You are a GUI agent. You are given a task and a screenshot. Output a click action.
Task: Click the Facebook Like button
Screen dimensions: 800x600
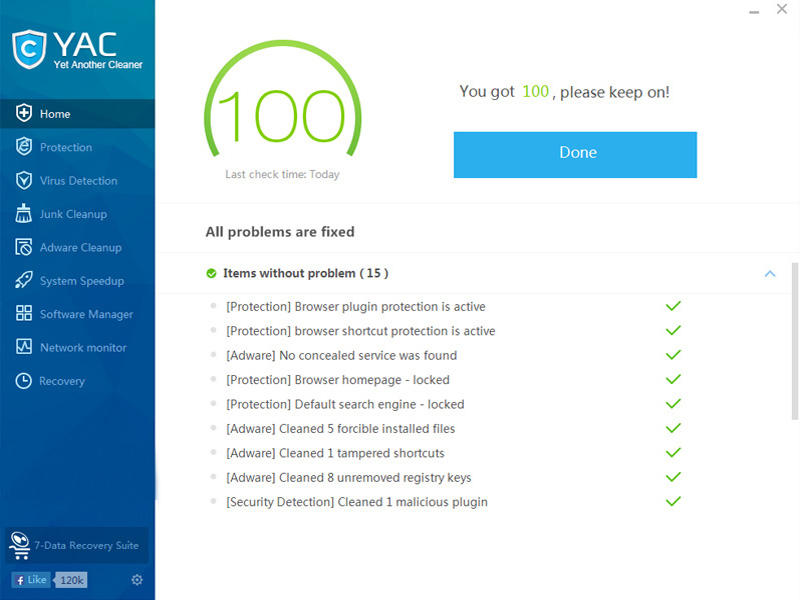[31, 580]
